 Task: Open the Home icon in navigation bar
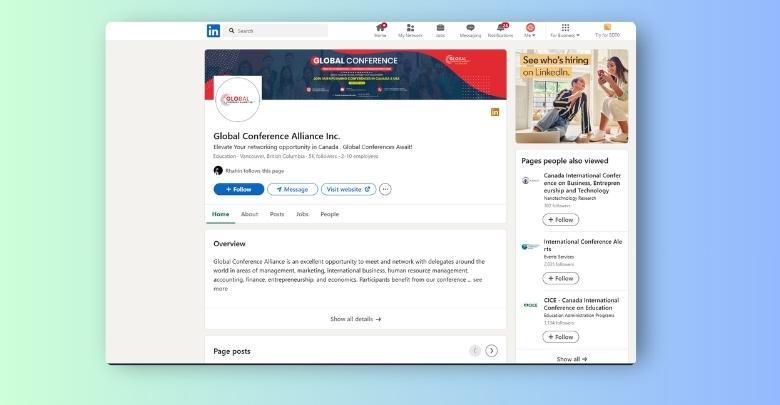point(380,30)
